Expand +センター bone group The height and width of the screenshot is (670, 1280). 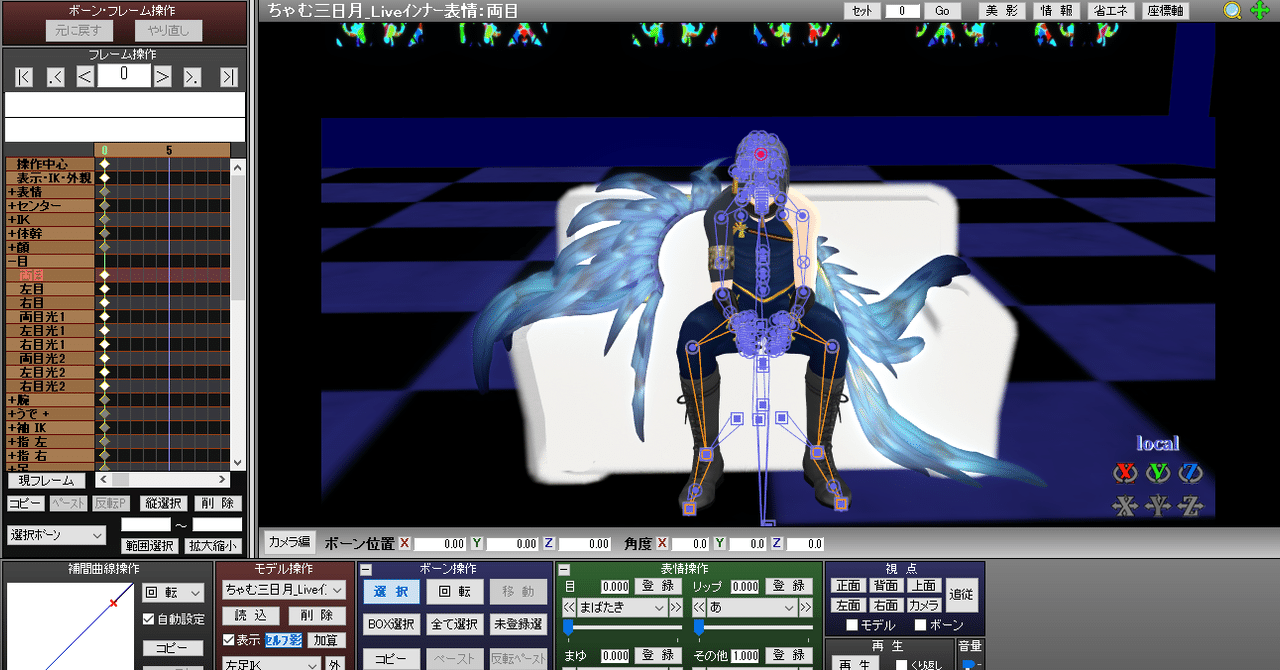tap(48, 206)
